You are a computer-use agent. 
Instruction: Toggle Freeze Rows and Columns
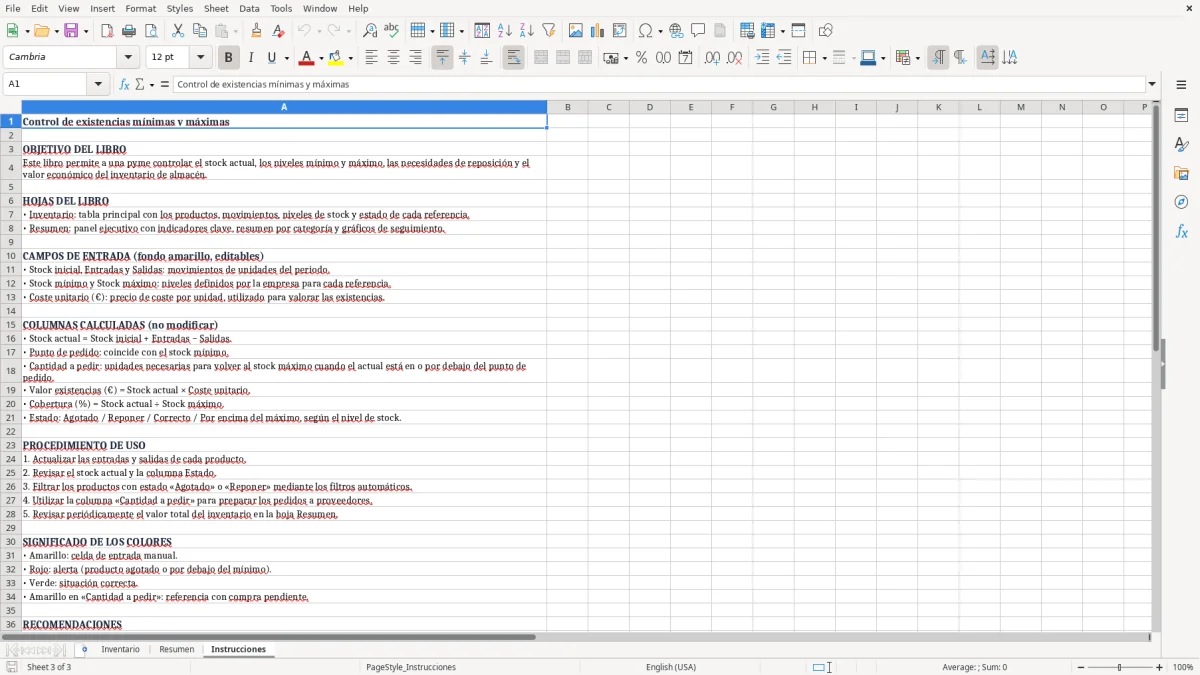pos(767,31)
